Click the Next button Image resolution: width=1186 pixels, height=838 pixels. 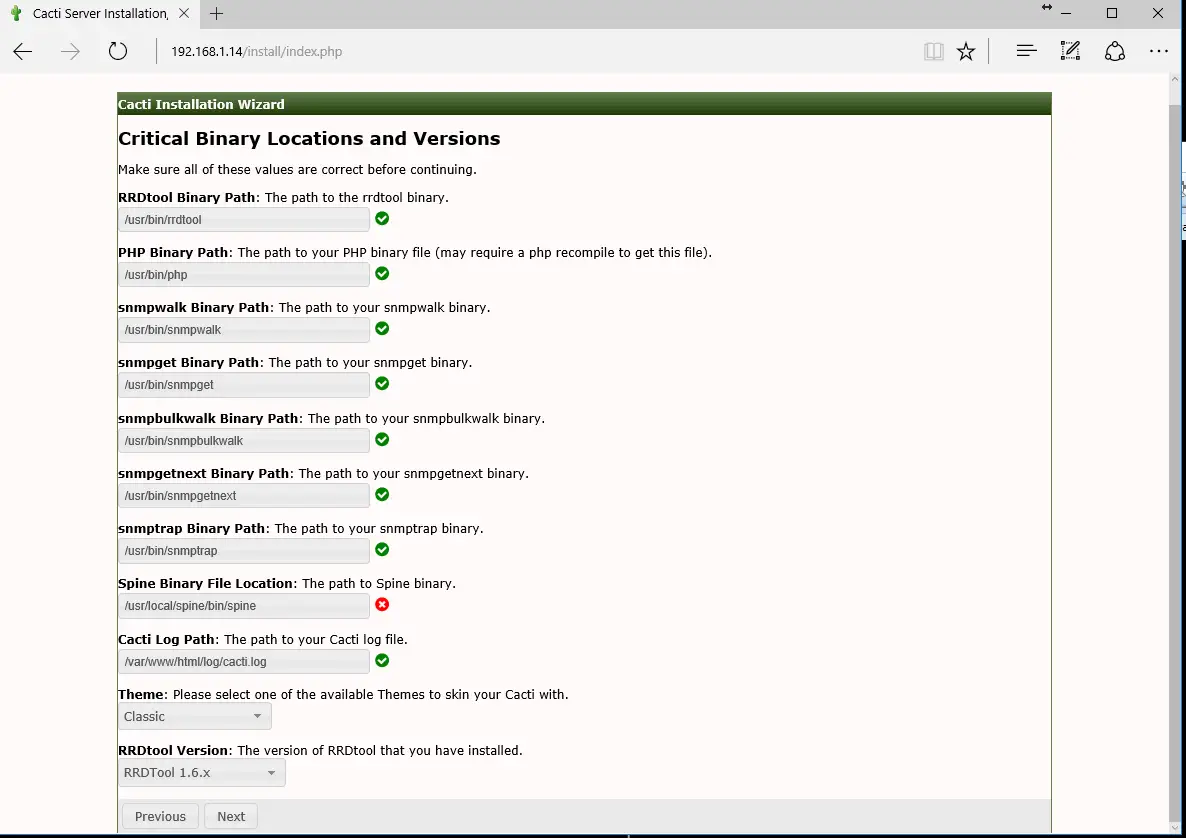point(231,816)
